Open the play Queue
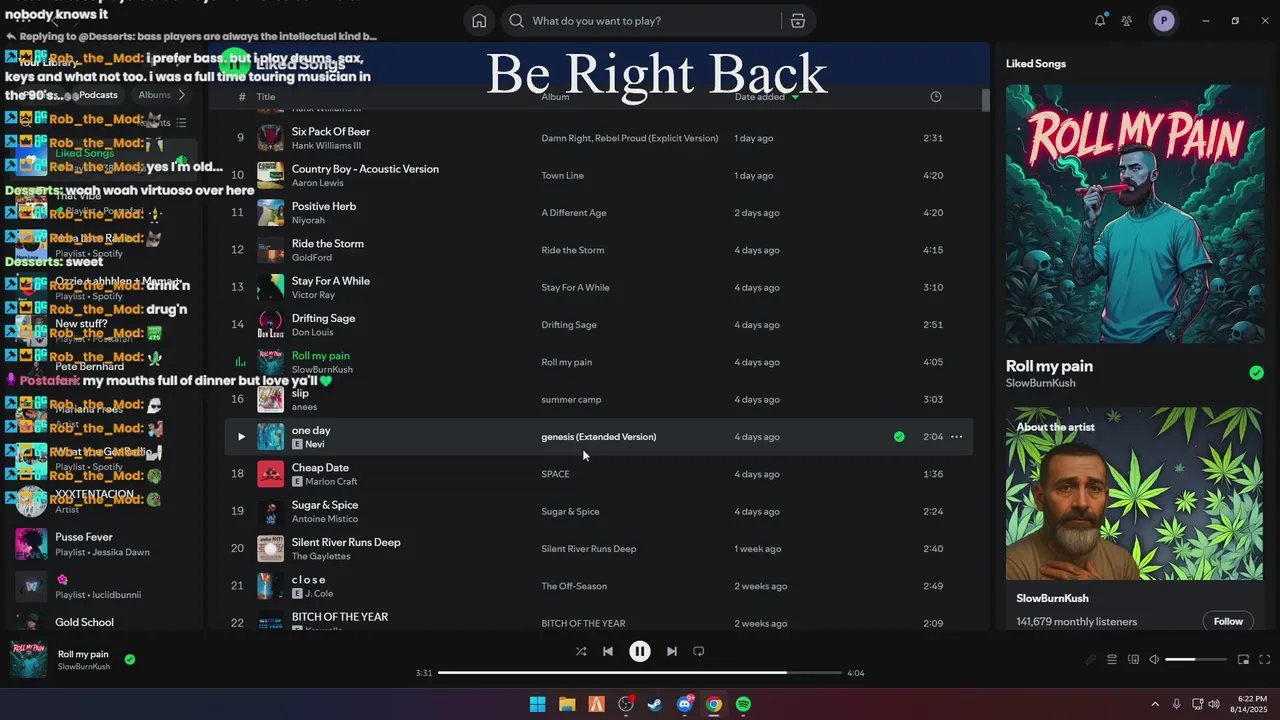This screenshot has width=1280, height=720. [x=1111, y=660]
